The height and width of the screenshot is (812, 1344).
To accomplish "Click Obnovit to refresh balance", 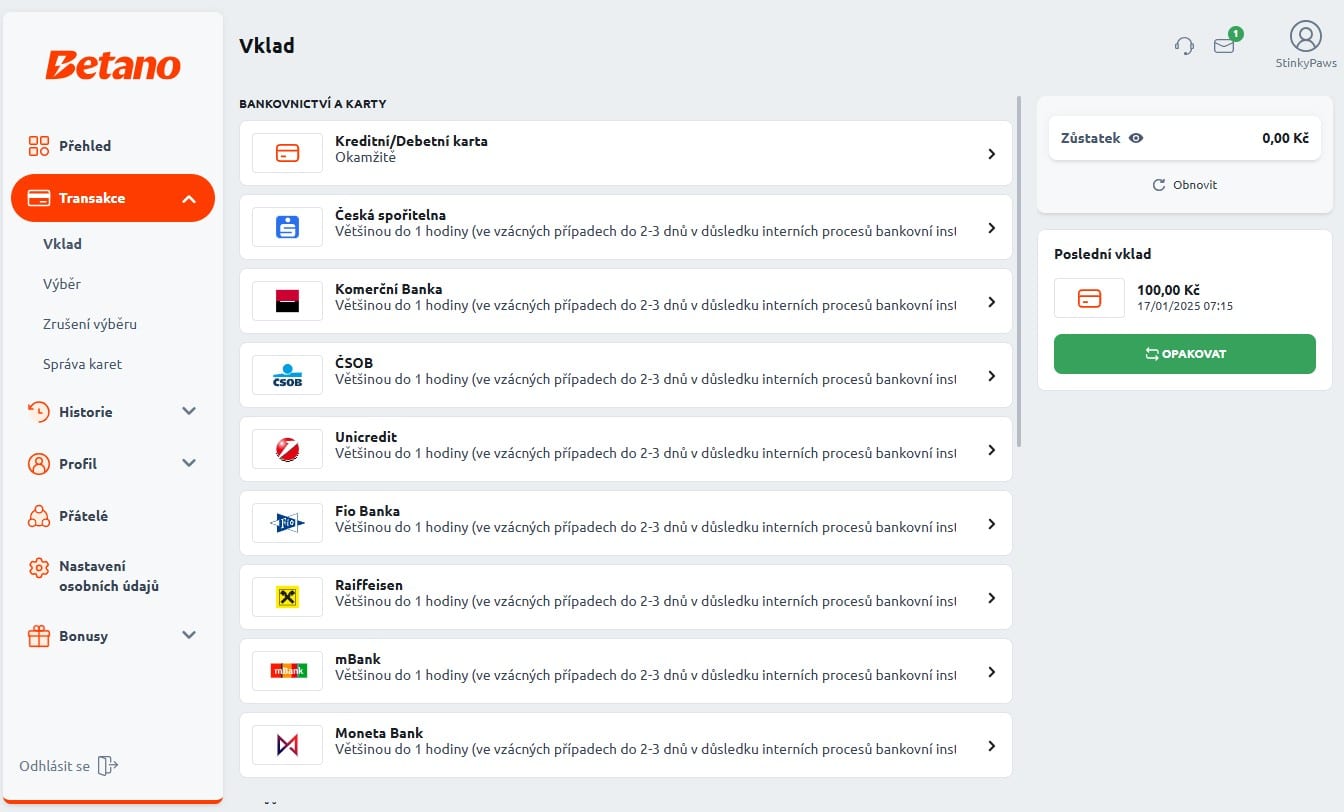I will point(1185,185).
